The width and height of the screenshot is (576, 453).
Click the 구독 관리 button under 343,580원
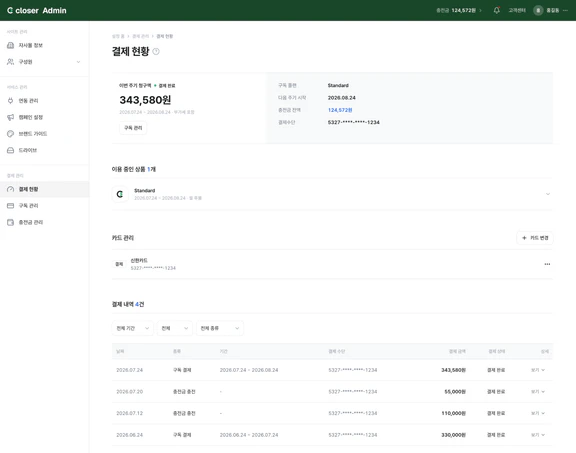[133, 128]
